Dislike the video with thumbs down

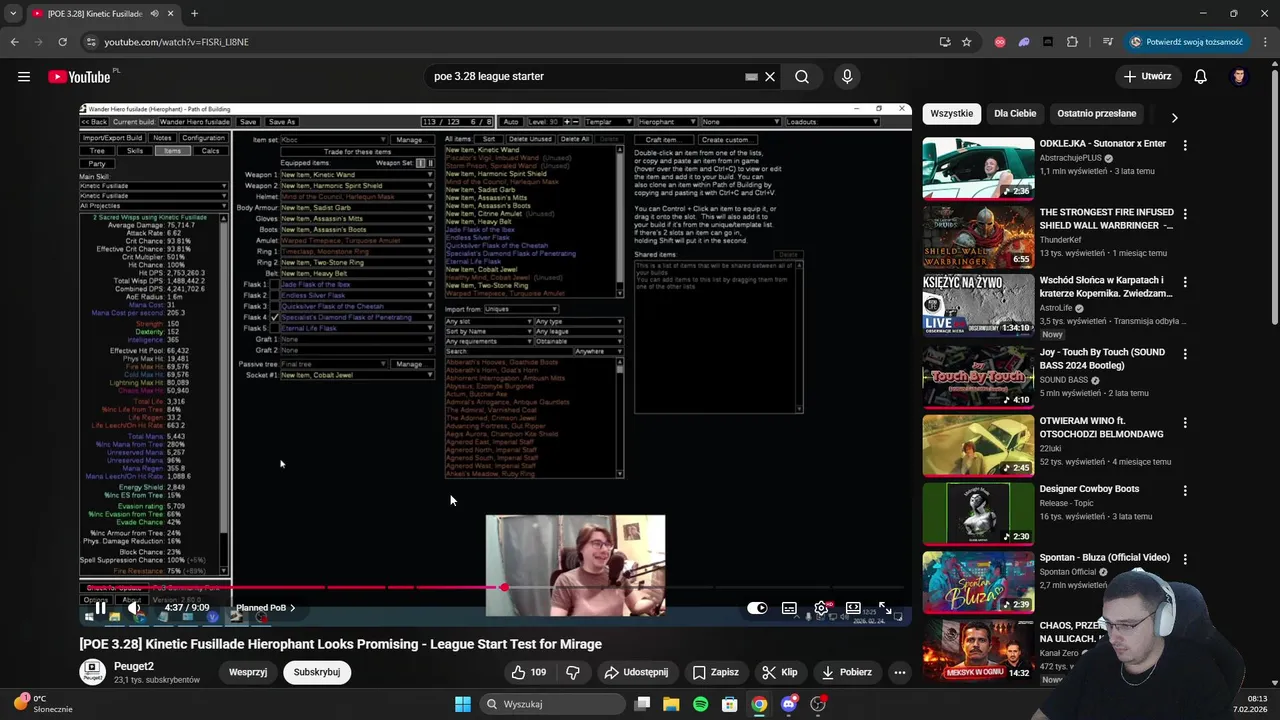(x=573, y=672)
